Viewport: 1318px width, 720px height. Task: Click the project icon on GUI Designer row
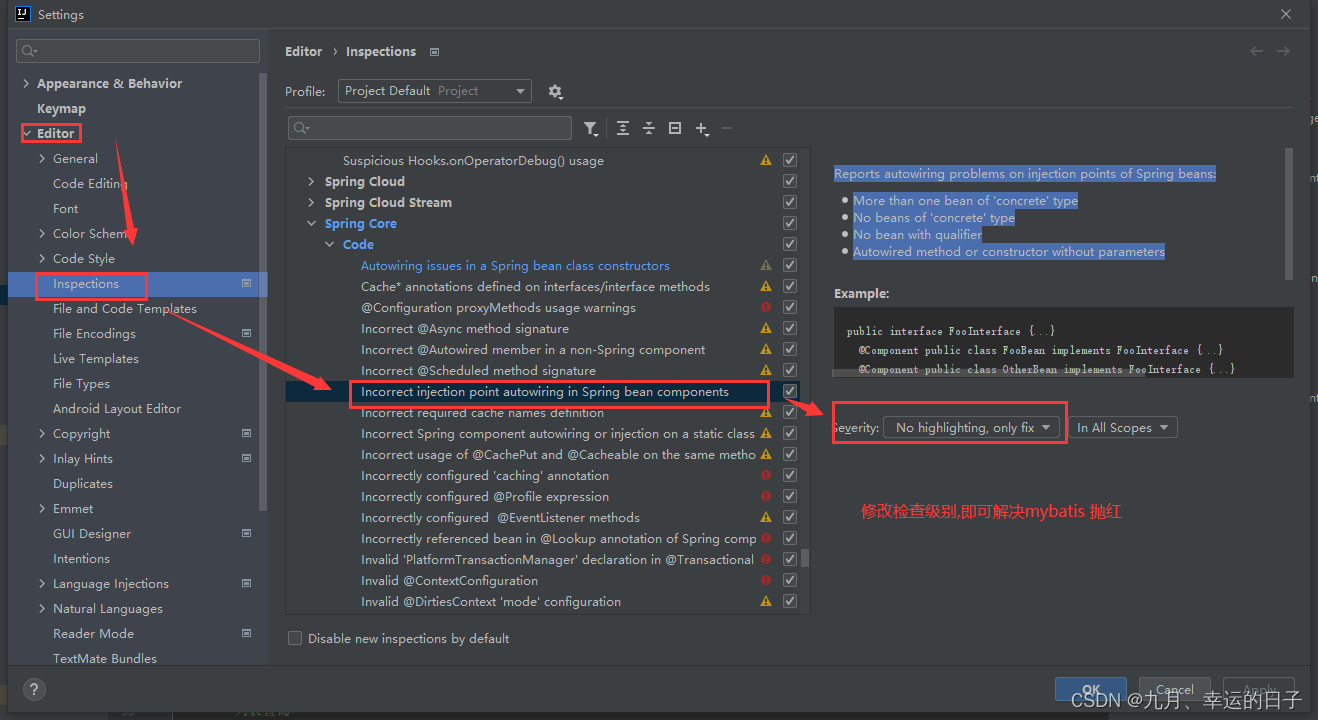point(247,534)
